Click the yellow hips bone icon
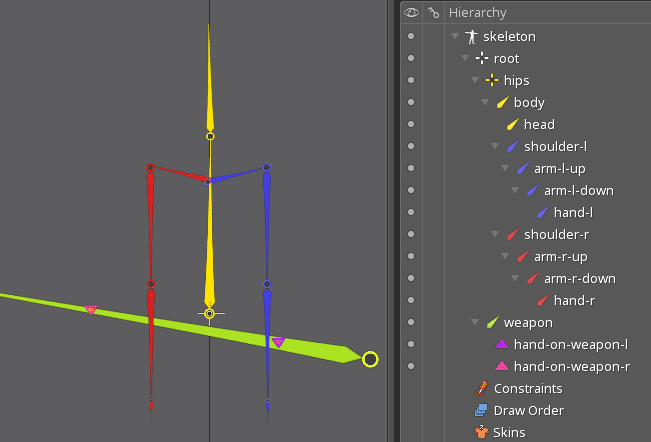This screenshot has height=442, width=651. pyautogui.click(x=492, y=81)
